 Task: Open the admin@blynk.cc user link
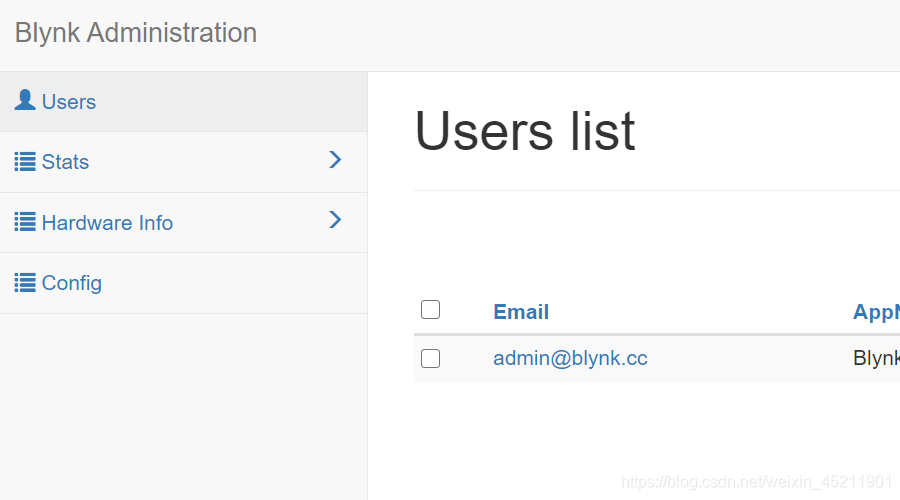tap(570, 358)
